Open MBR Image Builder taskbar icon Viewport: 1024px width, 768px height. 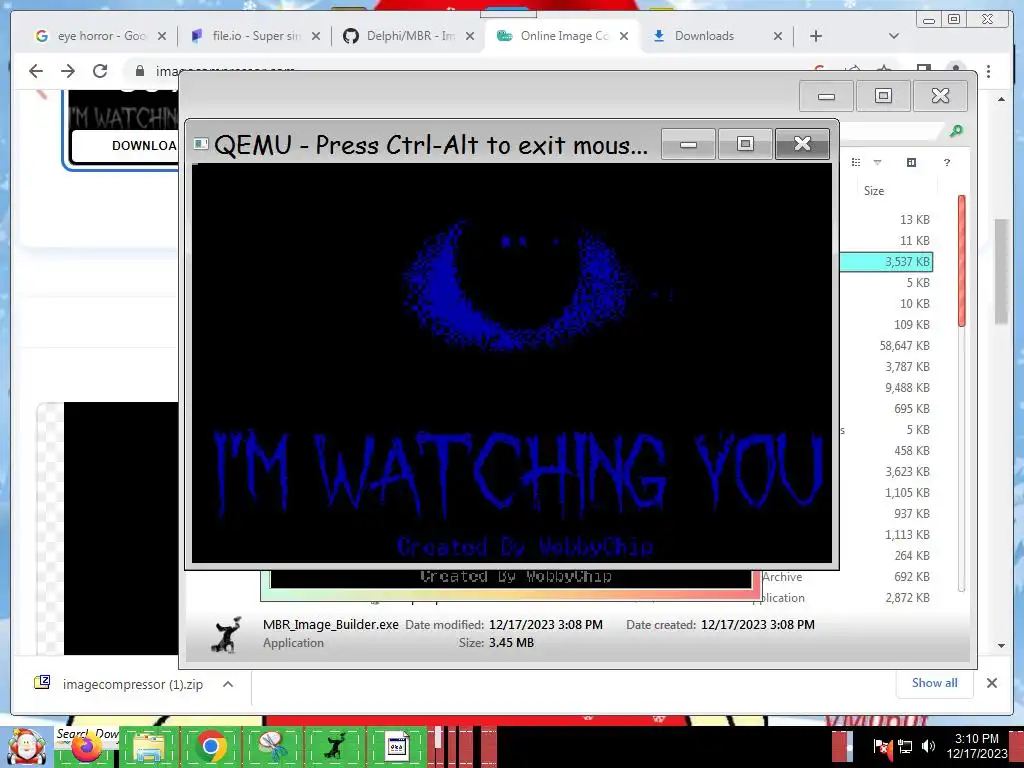pyautogui.click(x=334, y=747)
